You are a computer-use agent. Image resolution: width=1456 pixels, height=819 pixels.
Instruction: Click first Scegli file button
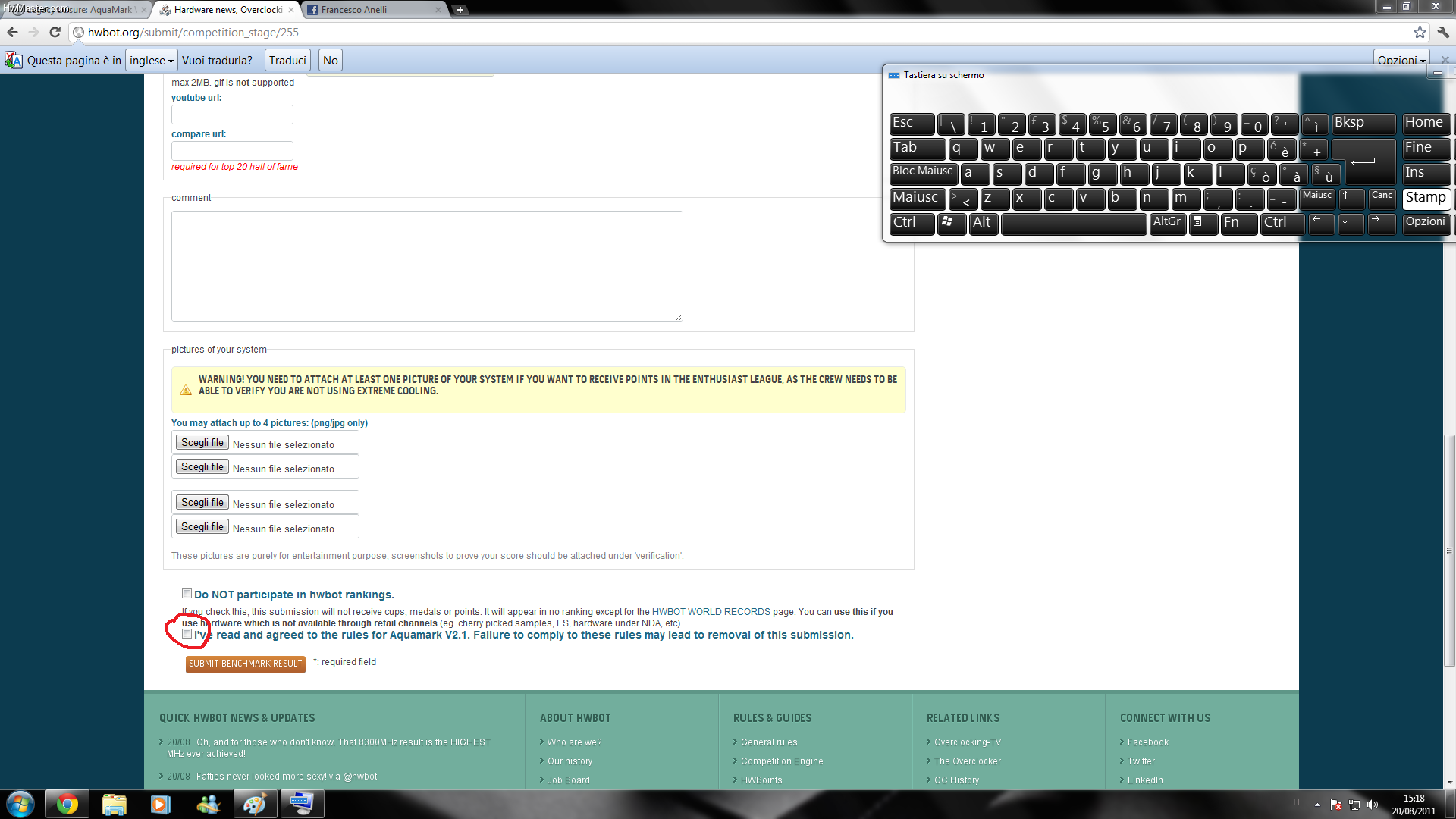point(202,443)
